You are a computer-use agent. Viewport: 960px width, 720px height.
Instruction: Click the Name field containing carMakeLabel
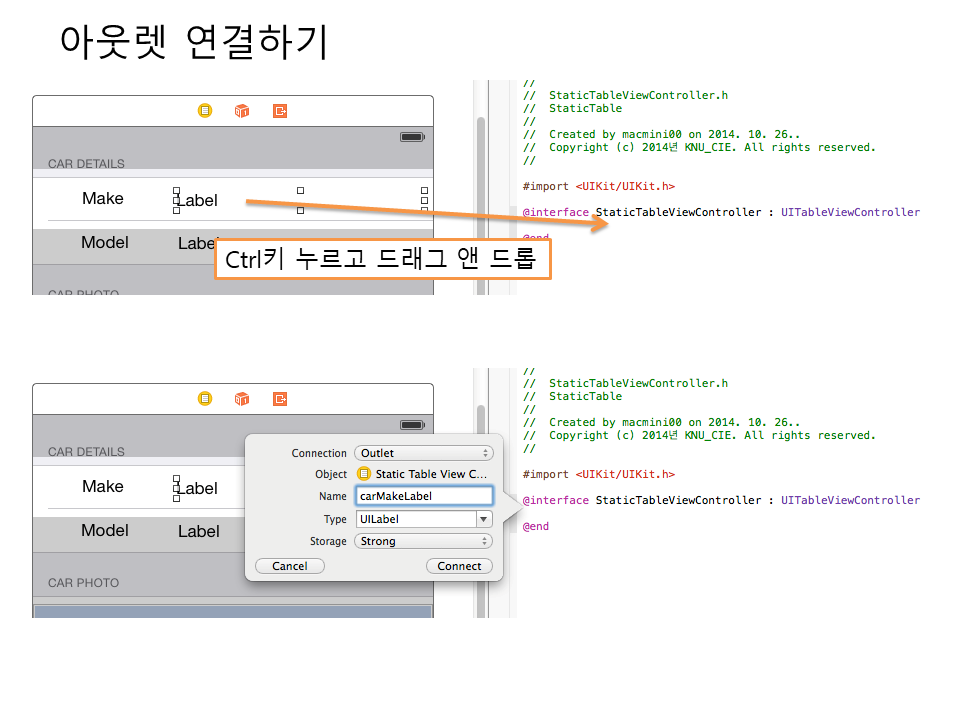coord(424,496)
